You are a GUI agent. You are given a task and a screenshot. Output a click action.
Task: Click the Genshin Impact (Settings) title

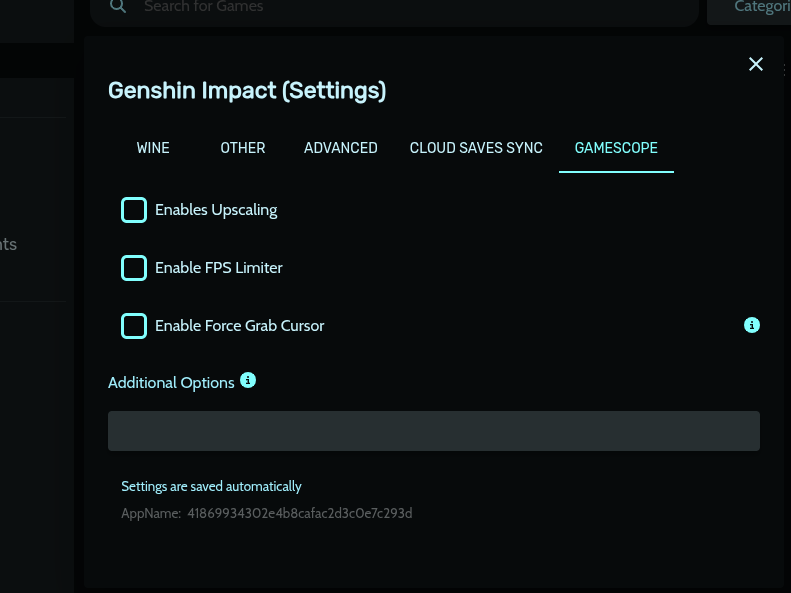247,91
